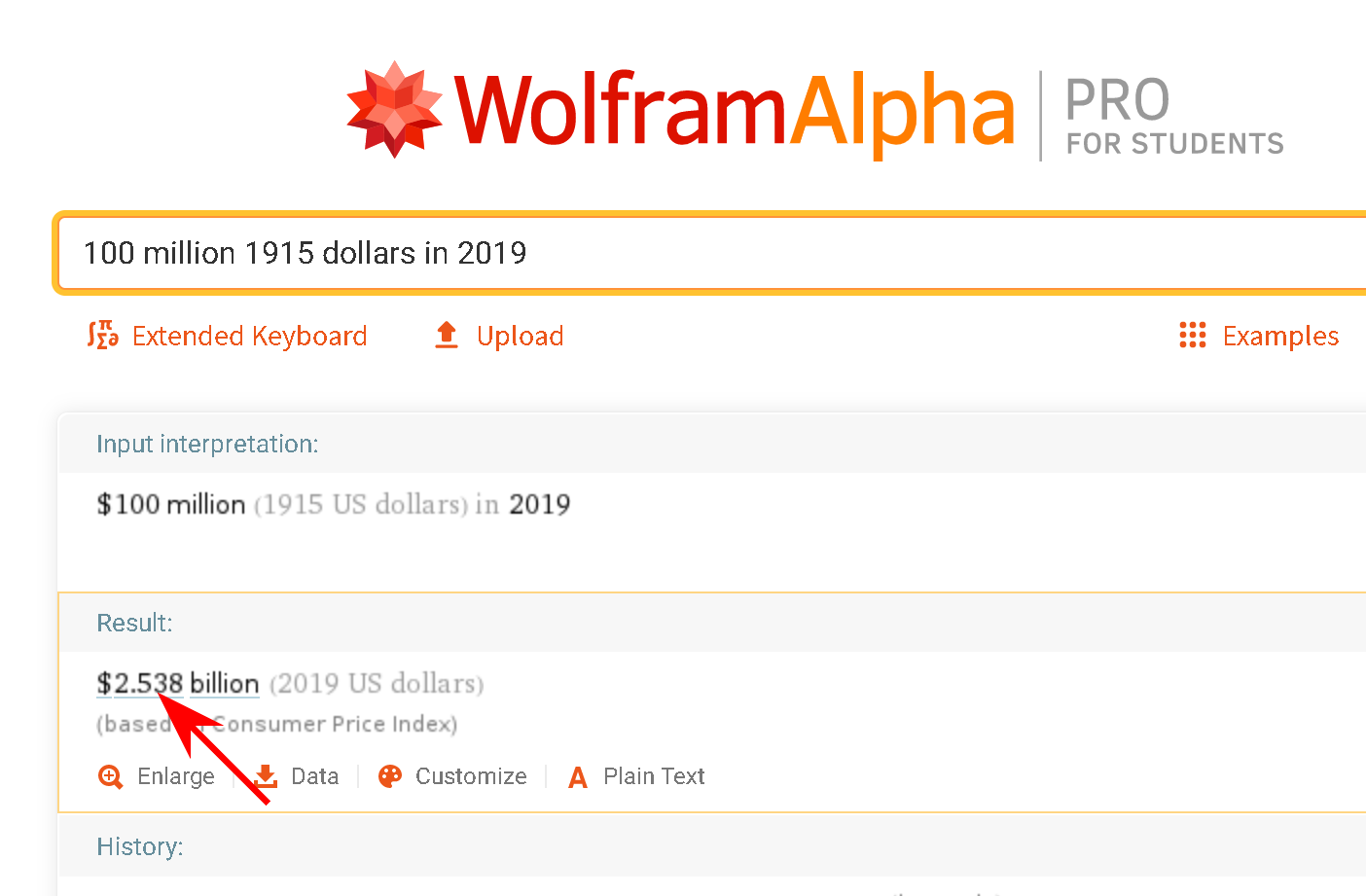1366x896 pixels.
Task: Select the "Extended Keyboard" text label
Action: coord(249,336)
